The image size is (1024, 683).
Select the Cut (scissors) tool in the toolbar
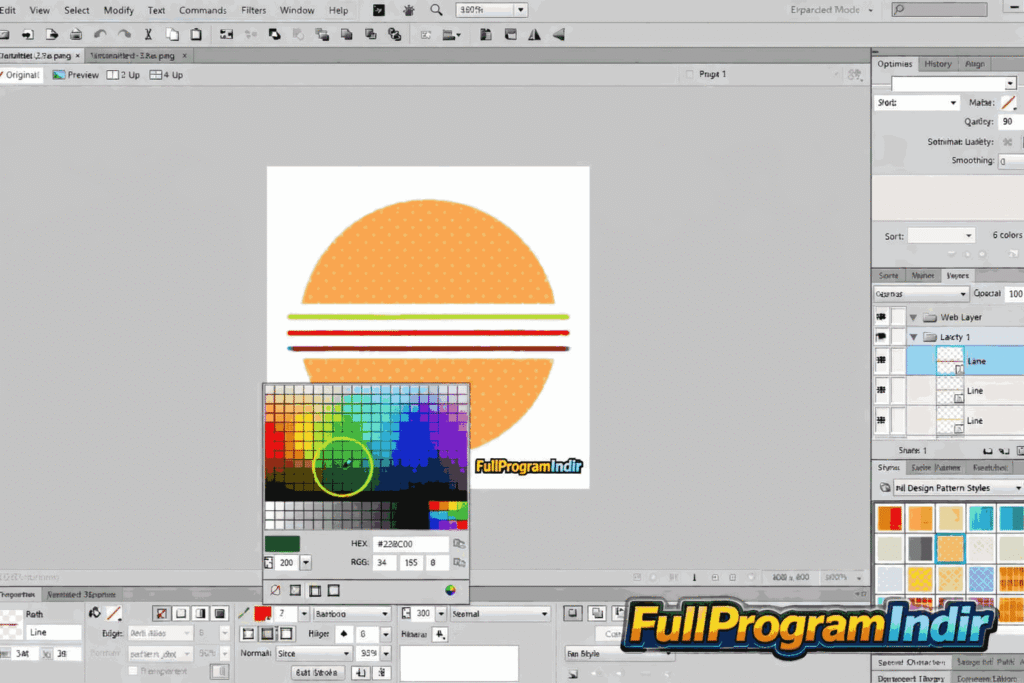148,33
